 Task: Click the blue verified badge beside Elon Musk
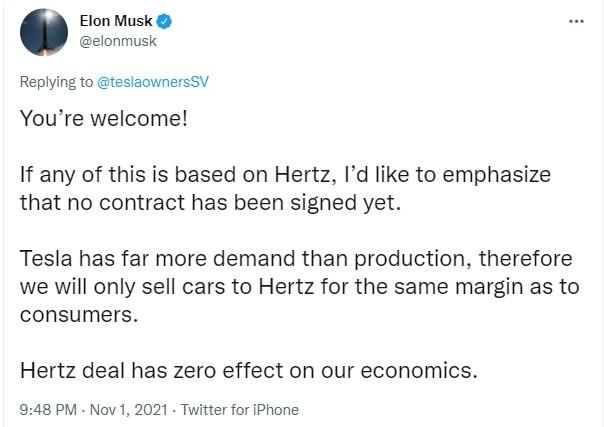(x=164, y=21)
